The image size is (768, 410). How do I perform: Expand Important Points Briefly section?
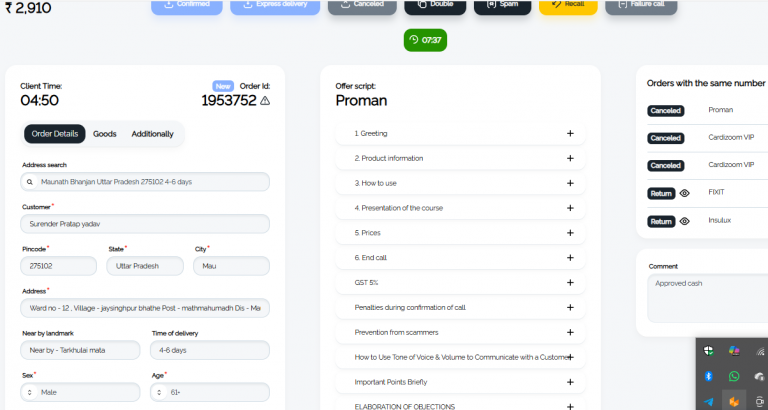(x=460, y=382)
